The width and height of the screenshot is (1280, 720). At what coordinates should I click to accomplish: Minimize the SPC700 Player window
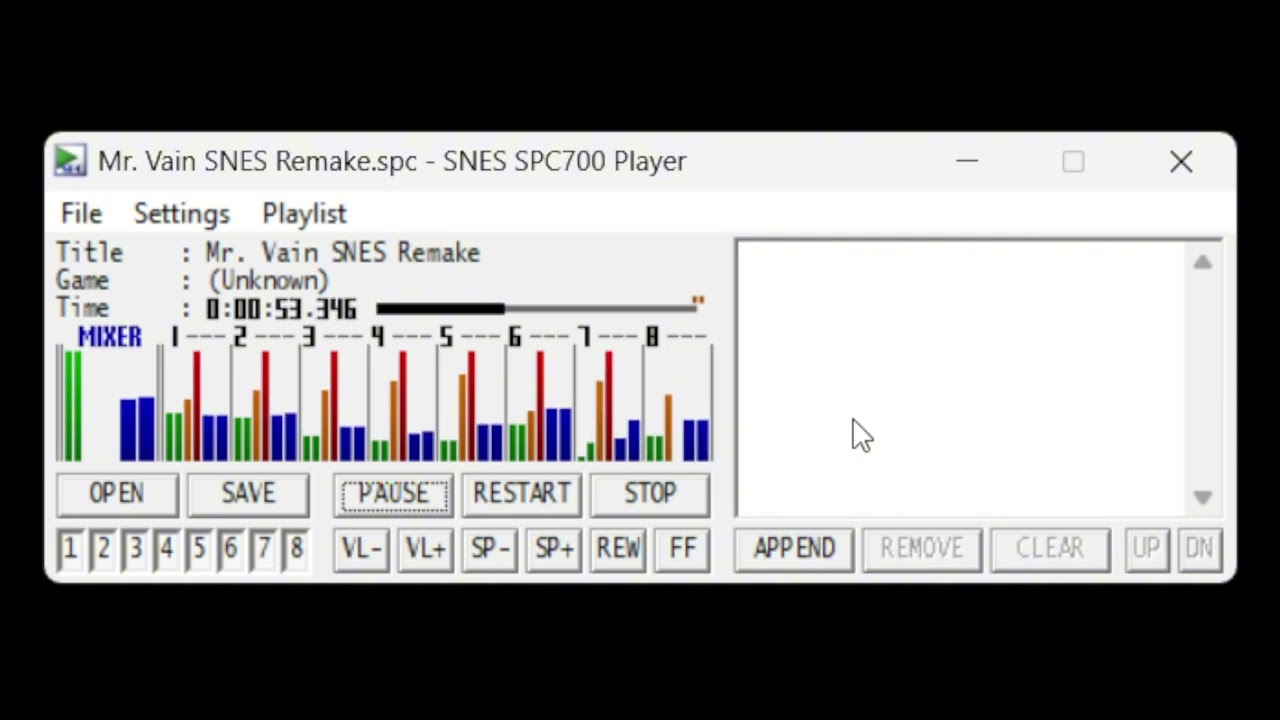click(966, 161)
